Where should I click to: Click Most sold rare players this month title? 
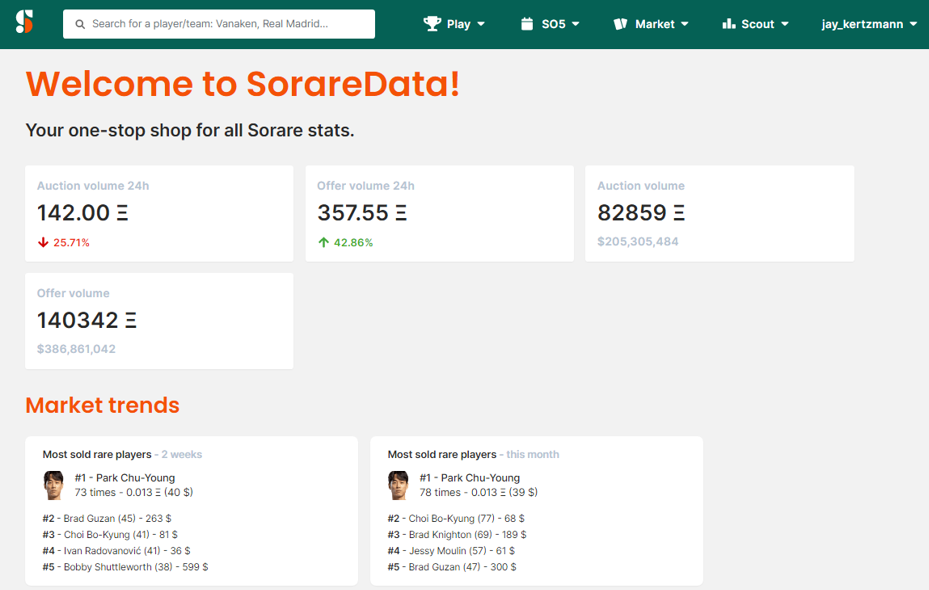click(x=473, y=454)
